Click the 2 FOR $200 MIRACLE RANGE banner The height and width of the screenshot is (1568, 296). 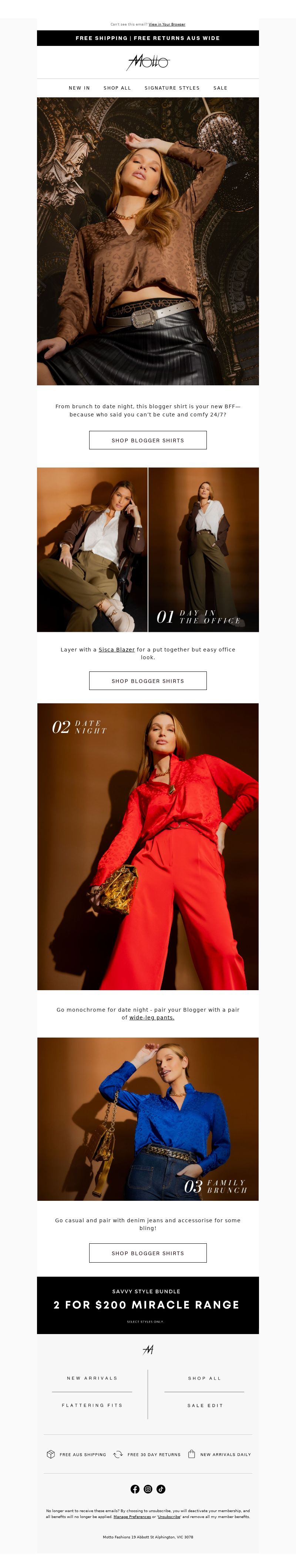point(148,1305)
